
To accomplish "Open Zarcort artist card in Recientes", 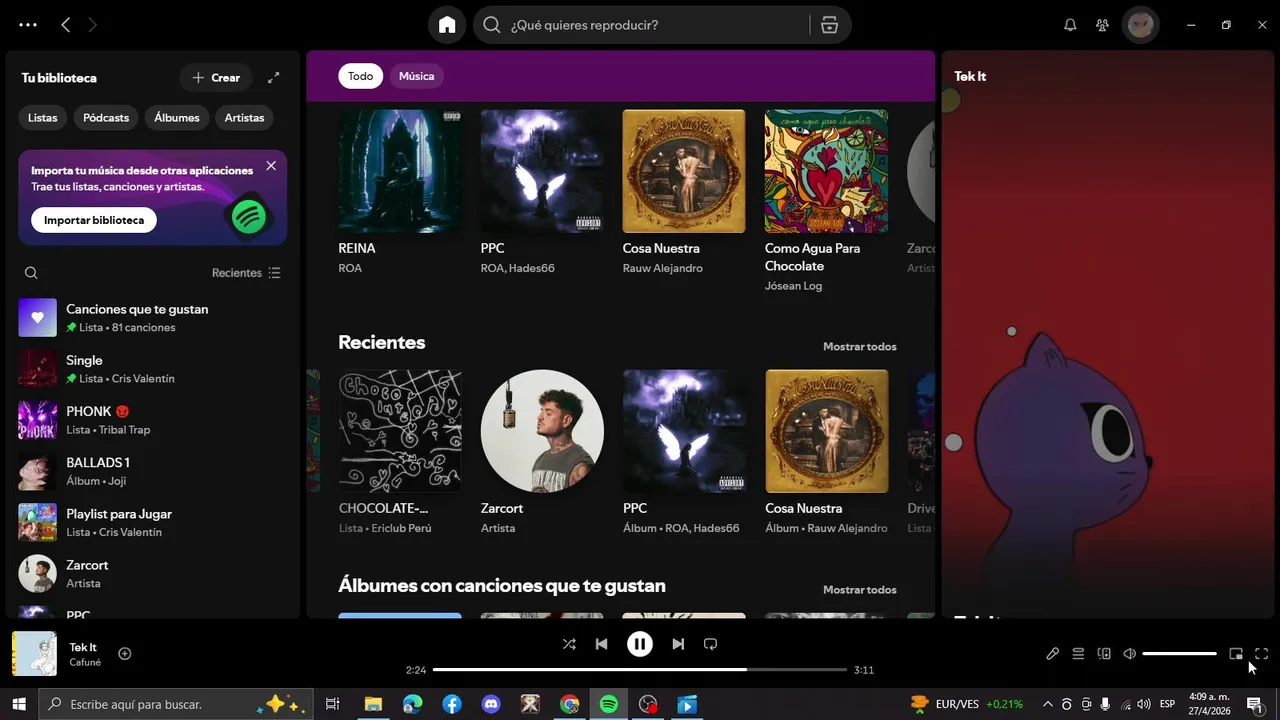I will (542, 452).
